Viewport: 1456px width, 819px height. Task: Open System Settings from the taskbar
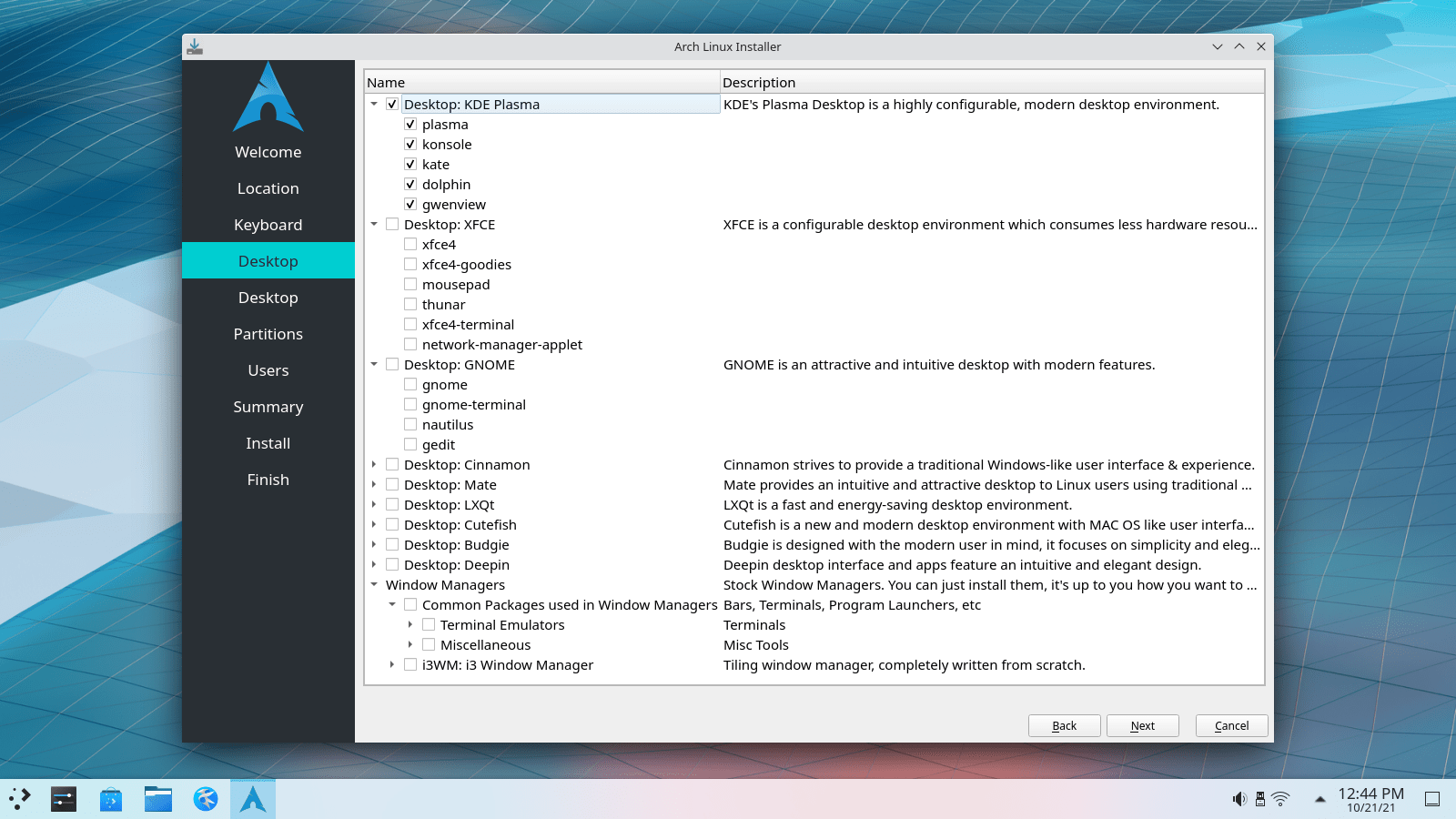click(x=63, y=798)
